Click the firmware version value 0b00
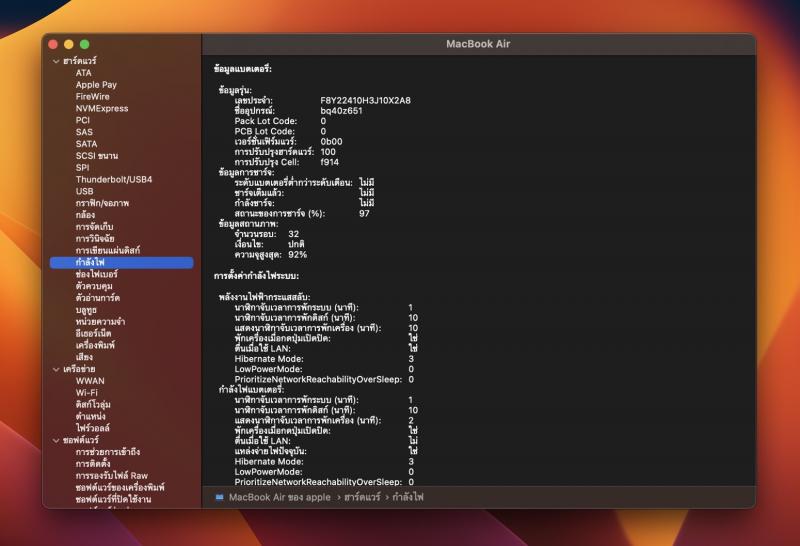Screen dimensions: 800x546 click(x=331, y=141)
